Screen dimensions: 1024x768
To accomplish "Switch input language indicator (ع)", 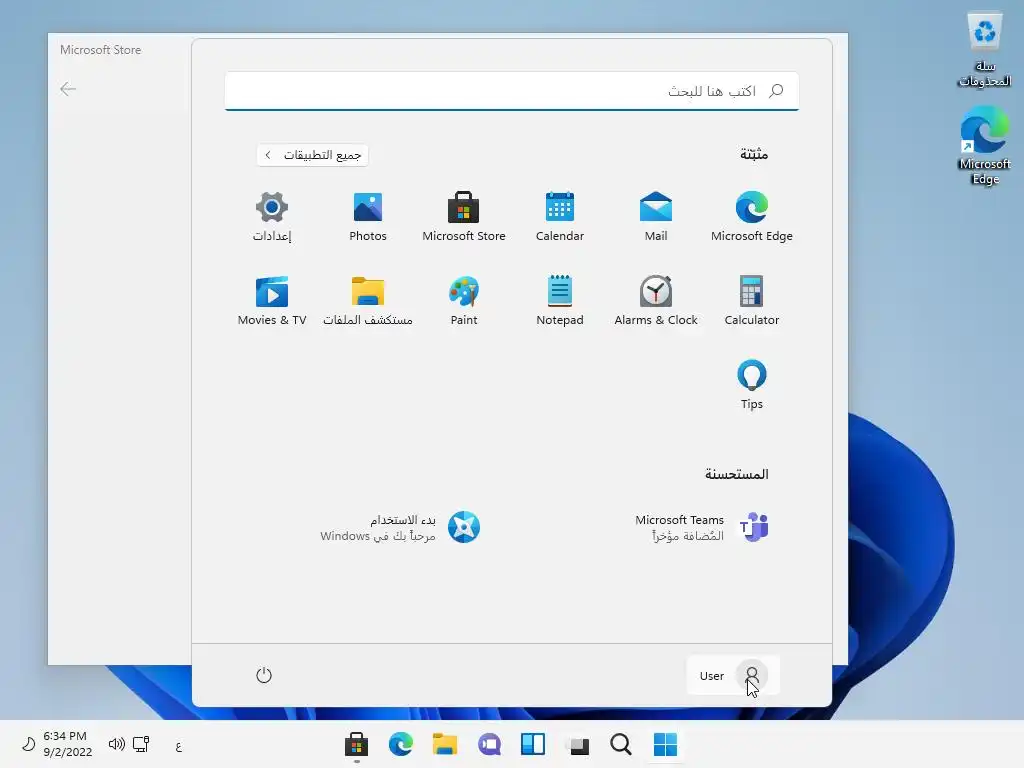I will [178, 745].
